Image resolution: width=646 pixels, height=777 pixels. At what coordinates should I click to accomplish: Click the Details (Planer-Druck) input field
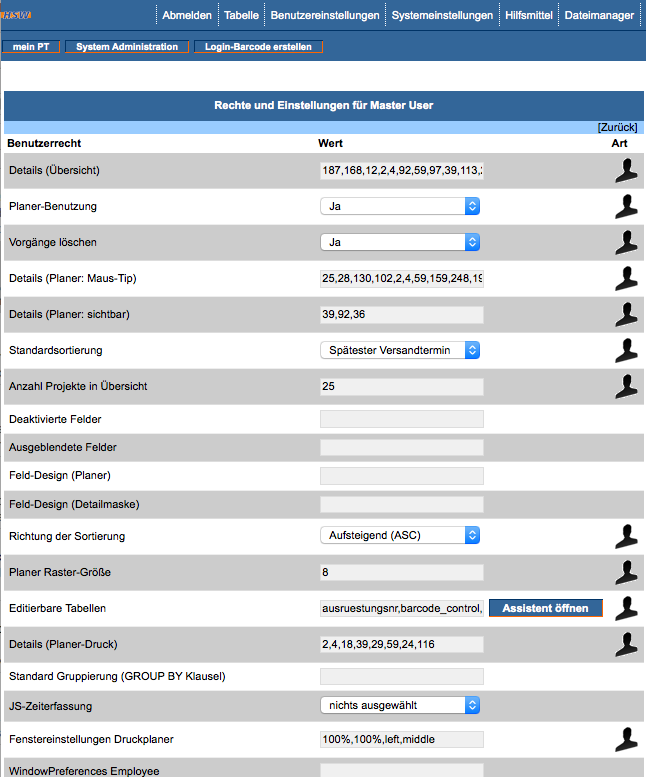402,644
